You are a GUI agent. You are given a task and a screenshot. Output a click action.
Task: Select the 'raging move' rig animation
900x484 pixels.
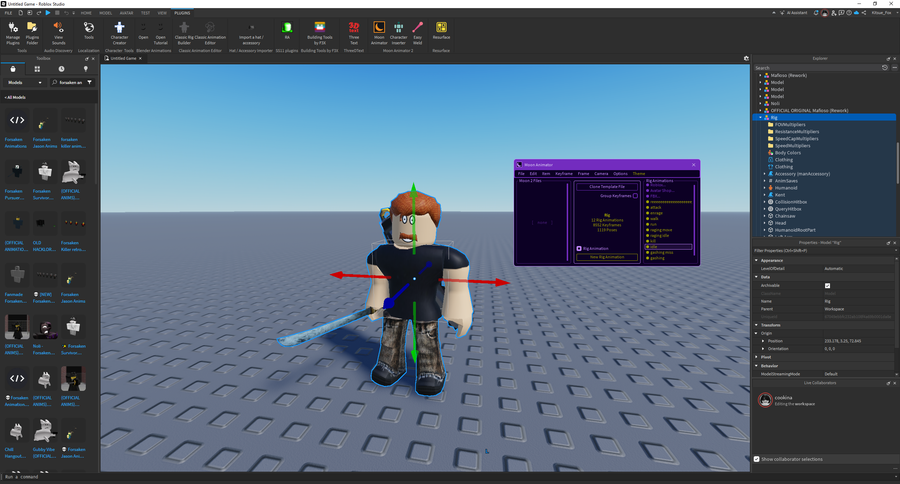click(661, 230)
